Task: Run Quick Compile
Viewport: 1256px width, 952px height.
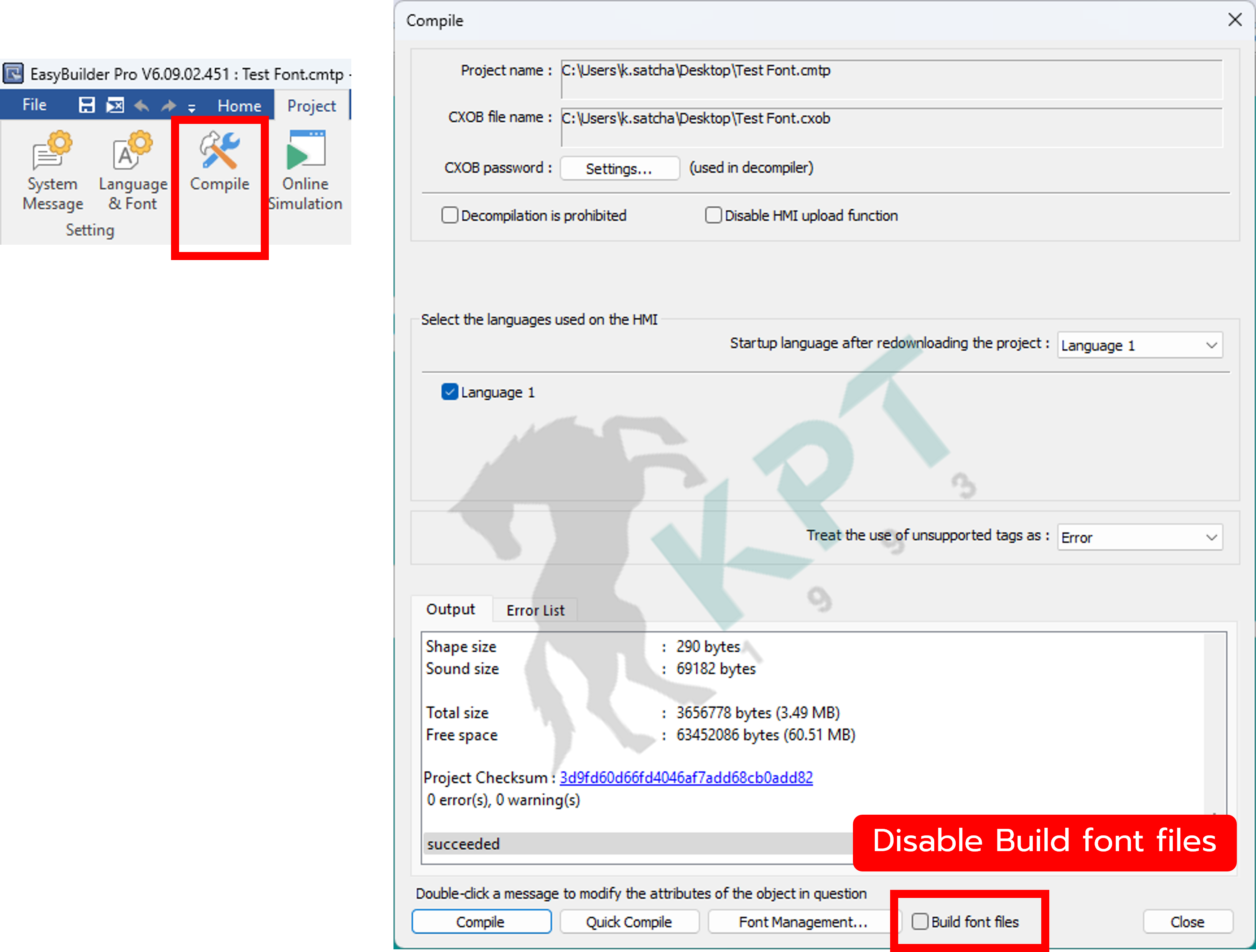Action: [629, 922]
